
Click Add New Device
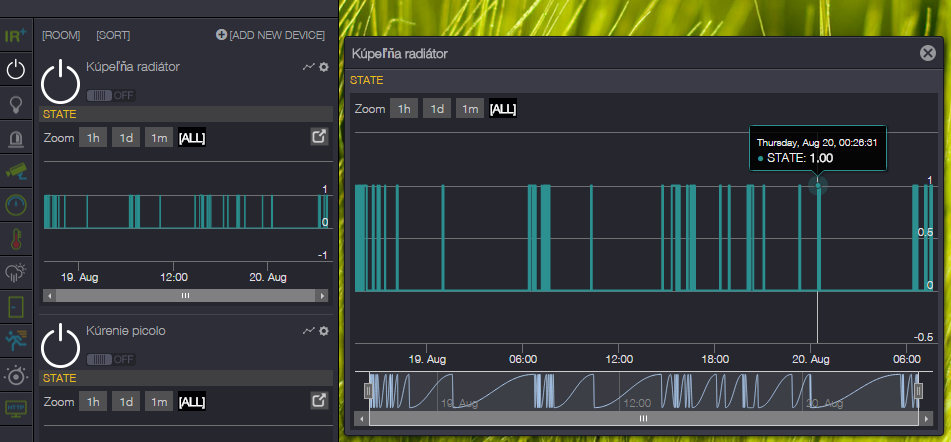(x=271, y=35)
